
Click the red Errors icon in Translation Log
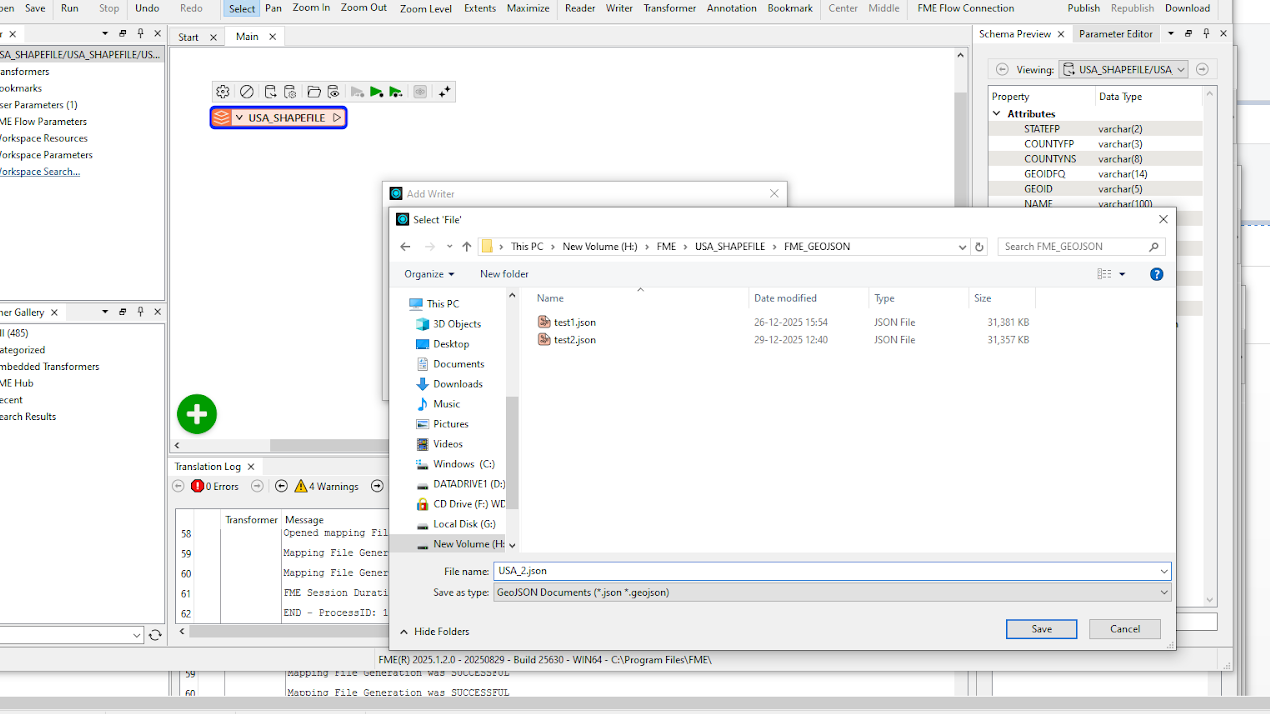pos(198,486)
